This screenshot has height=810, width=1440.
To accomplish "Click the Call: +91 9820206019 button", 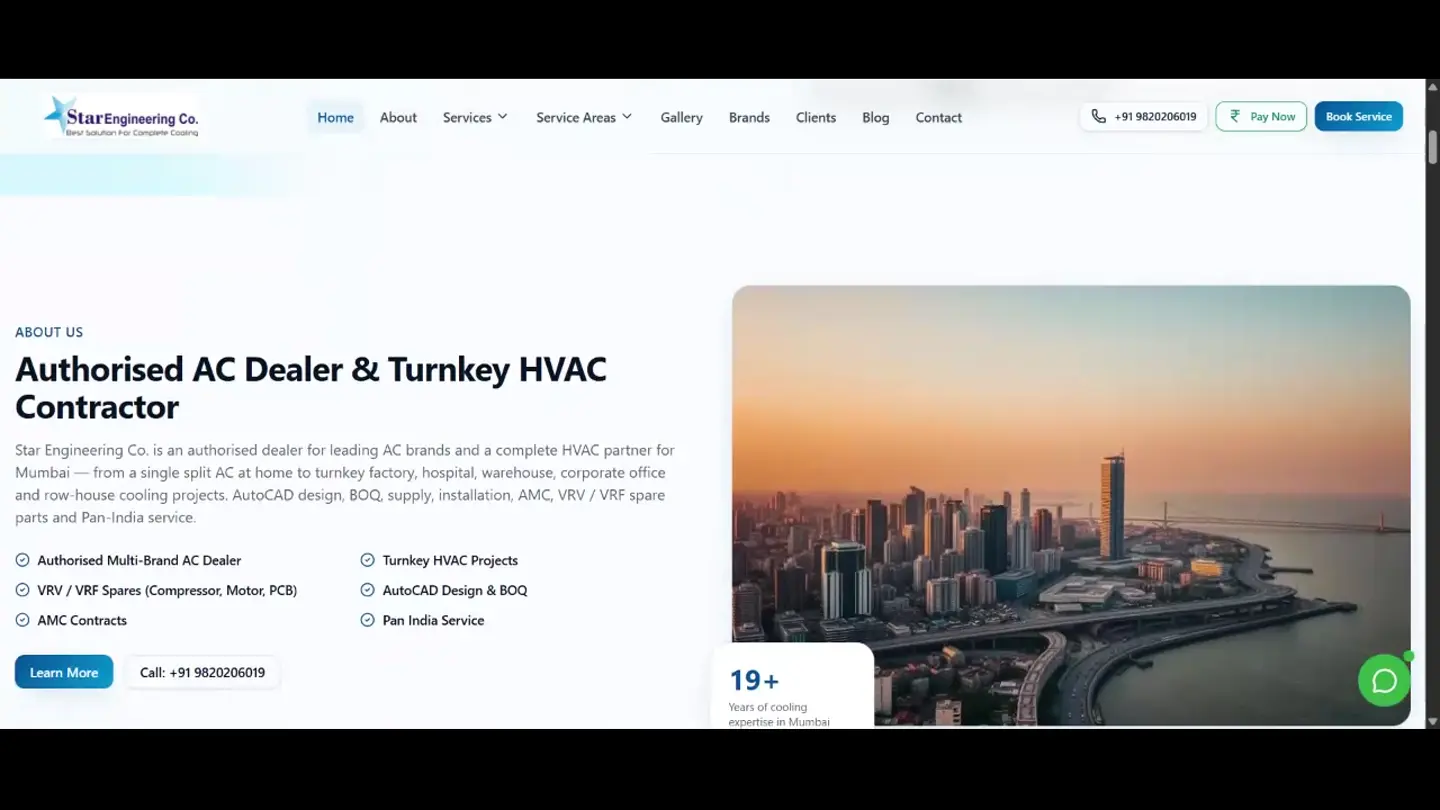I will [x=202, y=672].
